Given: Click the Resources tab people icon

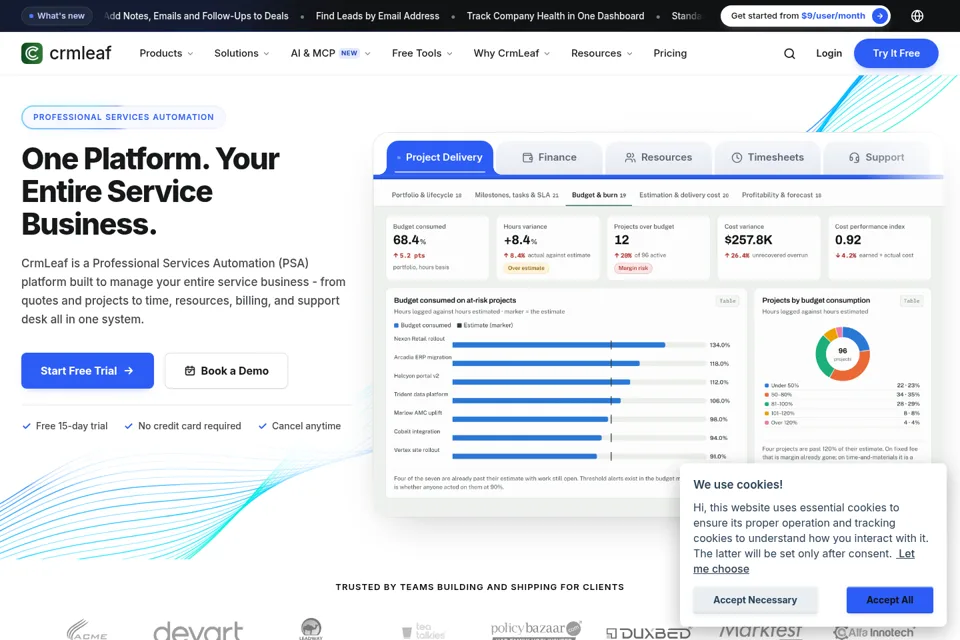Looking at the screenshot, I should point(630,157).
